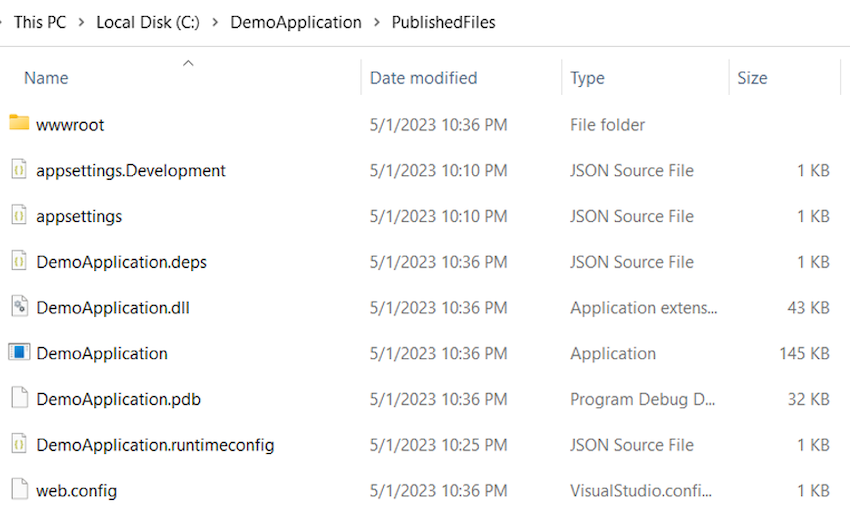850x514 pixels.
Task: Click the appsettings.Development JSON file icon
Action: 19,169
